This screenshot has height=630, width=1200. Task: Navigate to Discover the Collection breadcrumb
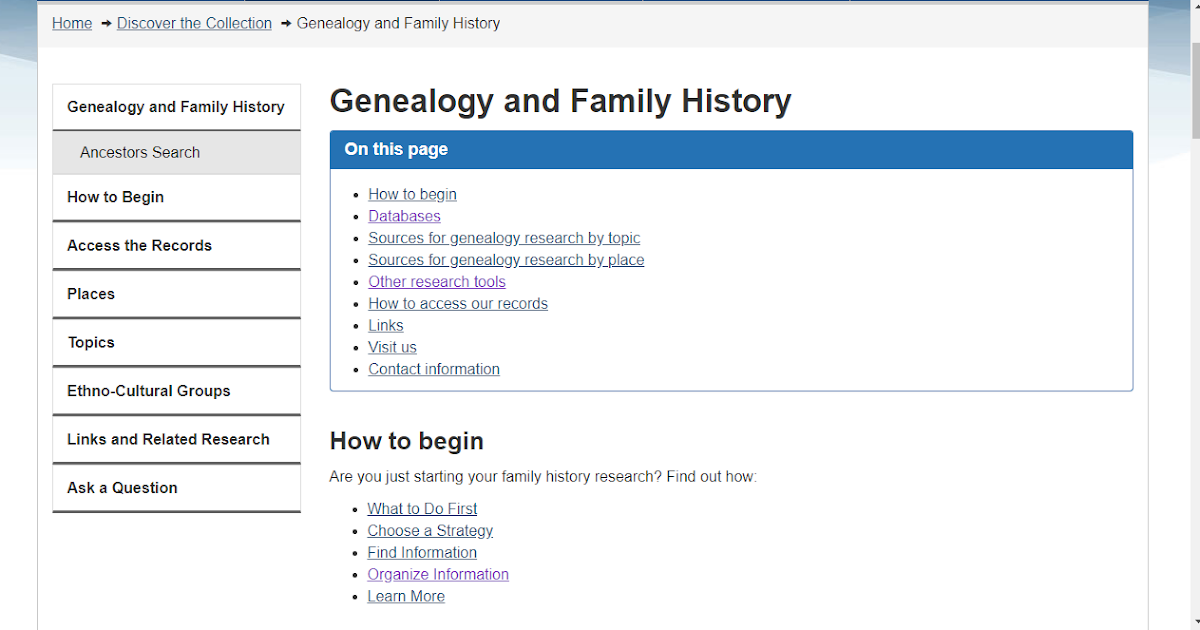194,23
